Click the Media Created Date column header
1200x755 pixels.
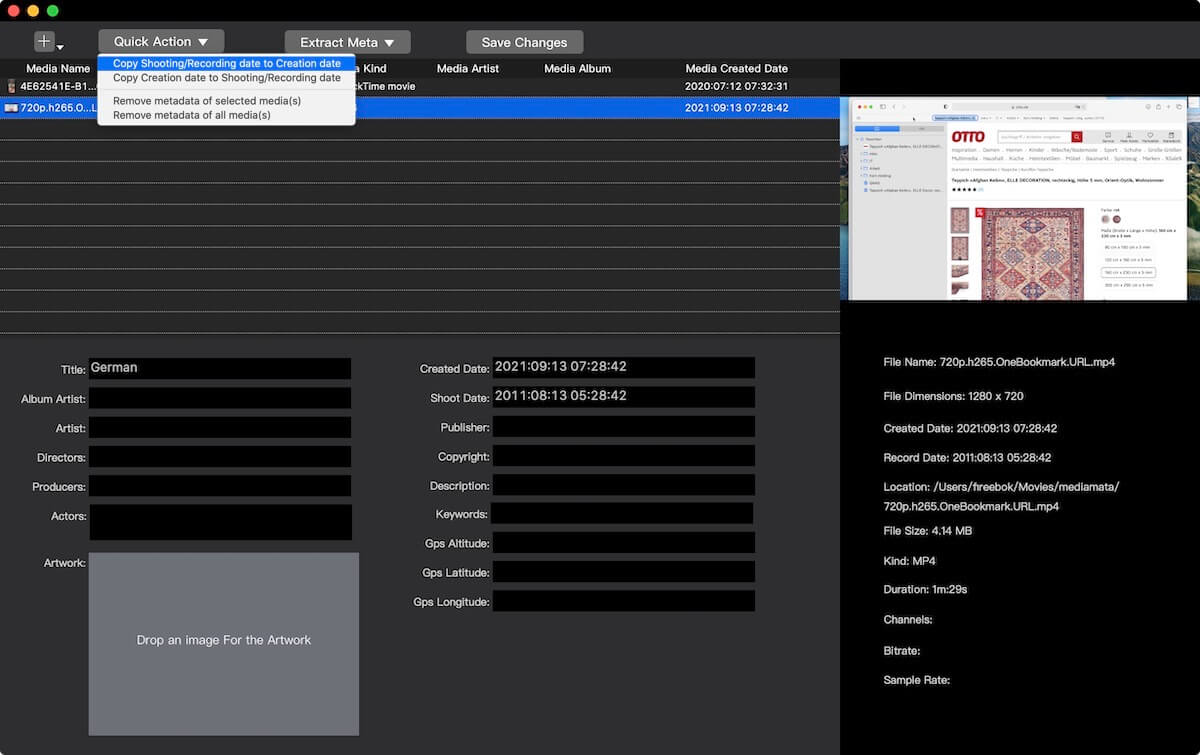[737, 69]
